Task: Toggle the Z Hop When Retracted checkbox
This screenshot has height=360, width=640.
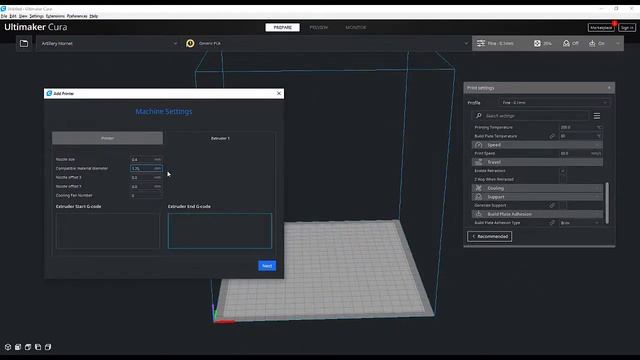Action: 562,179
